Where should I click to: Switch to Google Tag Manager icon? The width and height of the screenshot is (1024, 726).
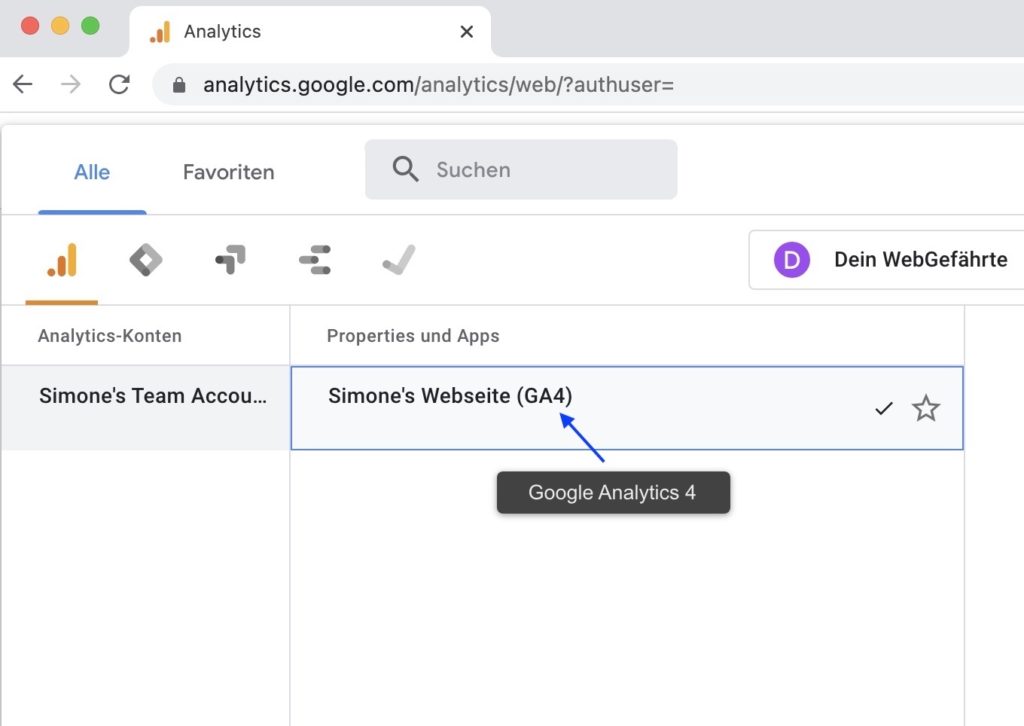tap(146, 260)
